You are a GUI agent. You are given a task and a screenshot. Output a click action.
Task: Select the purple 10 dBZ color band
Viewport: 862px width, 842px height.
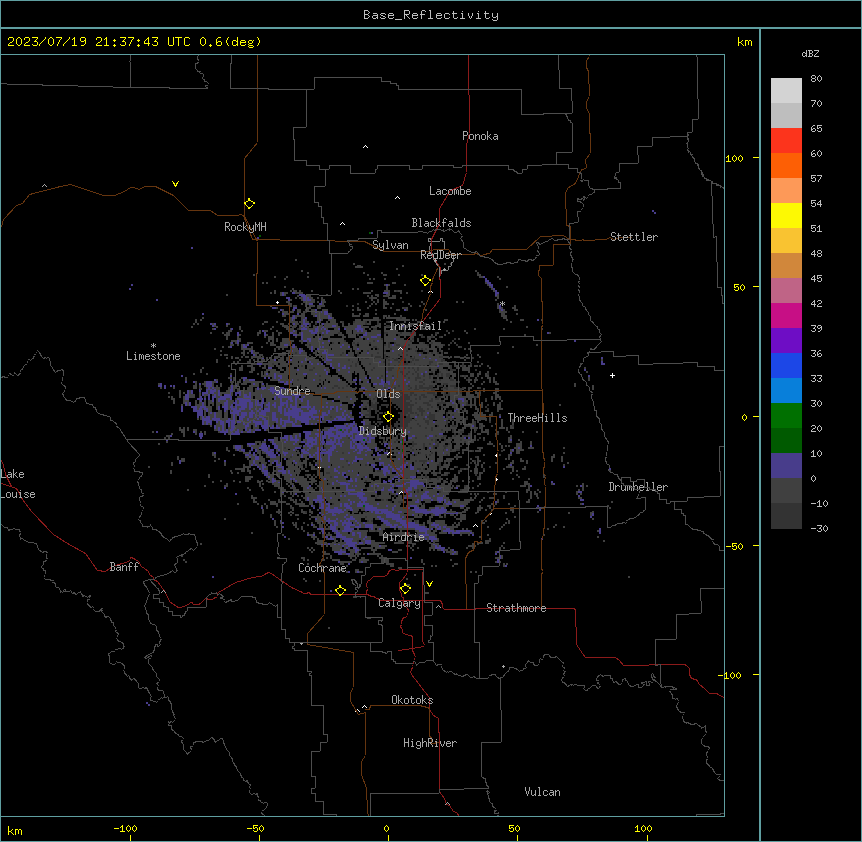pos(786,466)
